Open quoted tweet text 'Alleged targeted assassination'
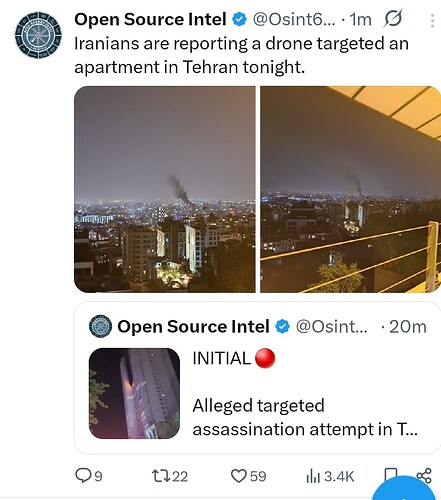The image size is (441, 500). [305, 417]
